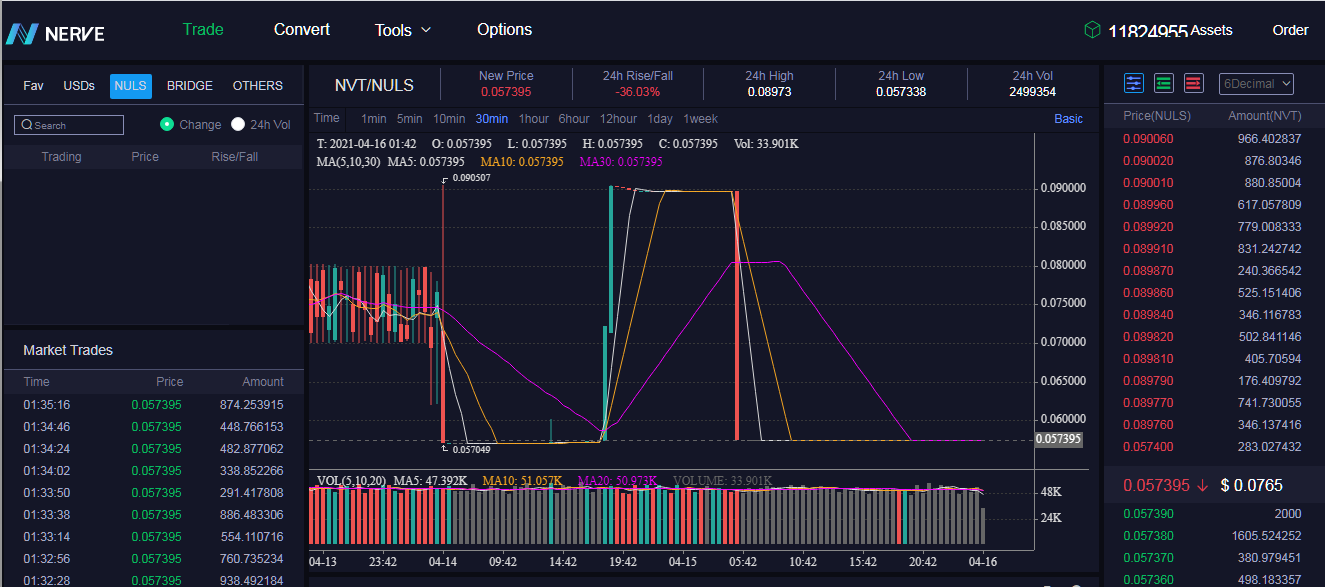The width and height of the screenshot is (1325, 587).
Task: Show only sell orders with red icon
Action: 1194,83
